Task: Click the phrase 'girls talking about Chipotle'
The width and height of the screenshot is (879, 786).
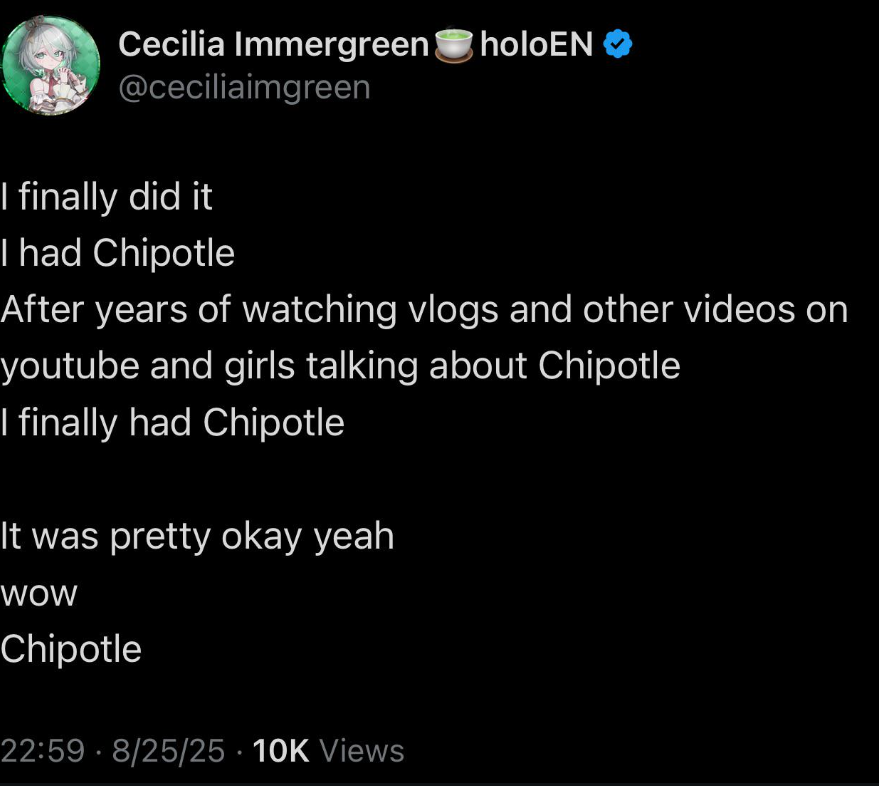Action: click(x=452, y=366)
